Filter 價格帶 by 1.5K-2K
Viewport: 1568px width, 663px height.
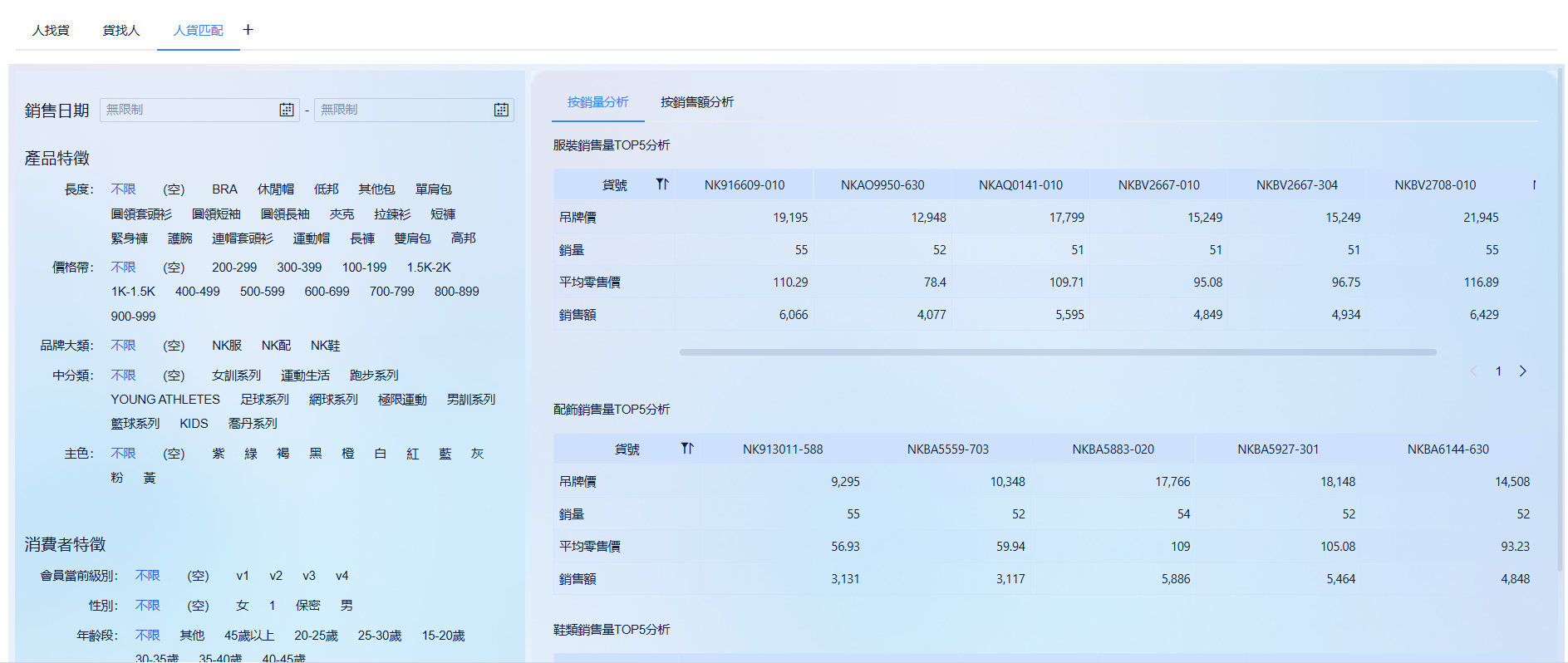point(429,268)
